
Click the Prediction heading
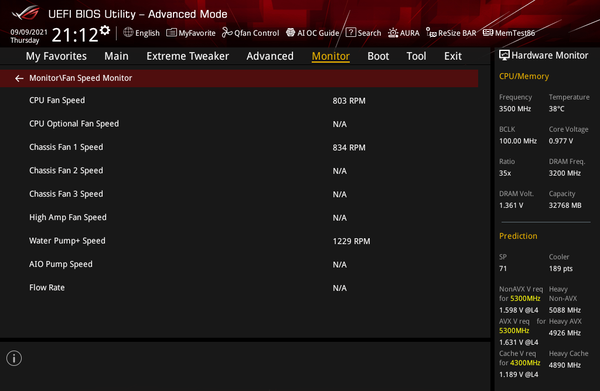pos(518,236)
